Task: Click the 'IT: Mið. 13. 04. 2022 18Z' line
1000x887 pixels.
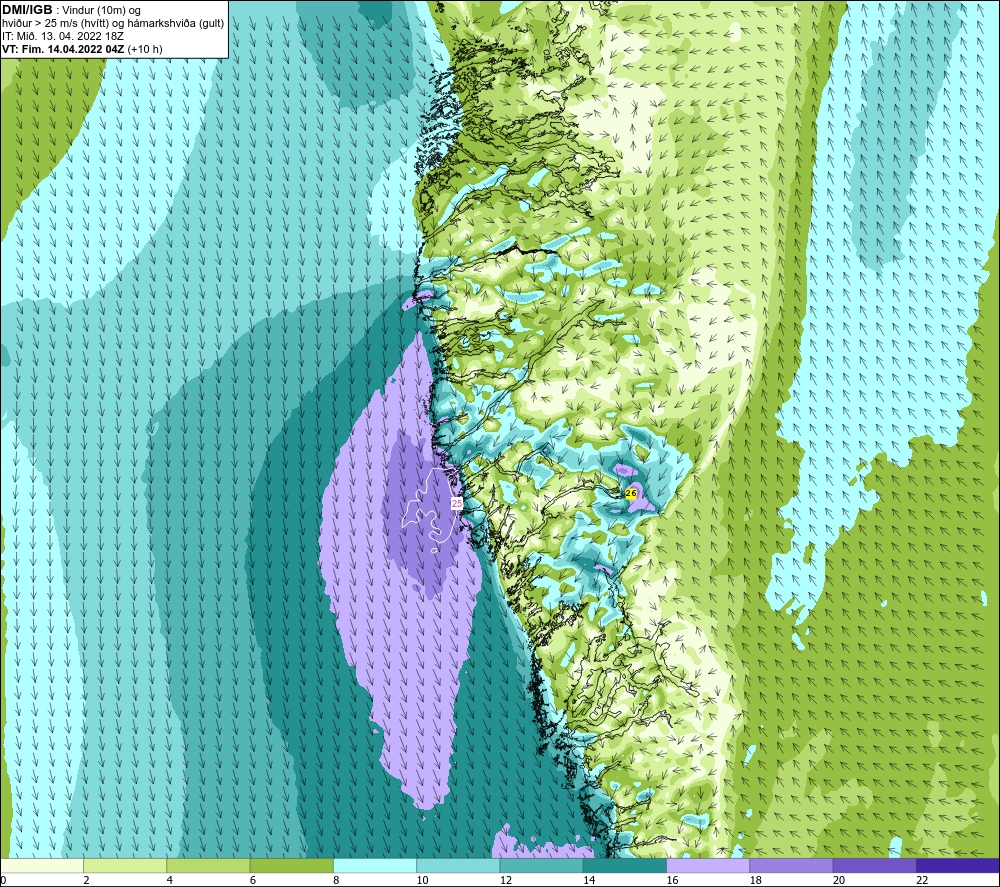Action: tap(62, 36)
